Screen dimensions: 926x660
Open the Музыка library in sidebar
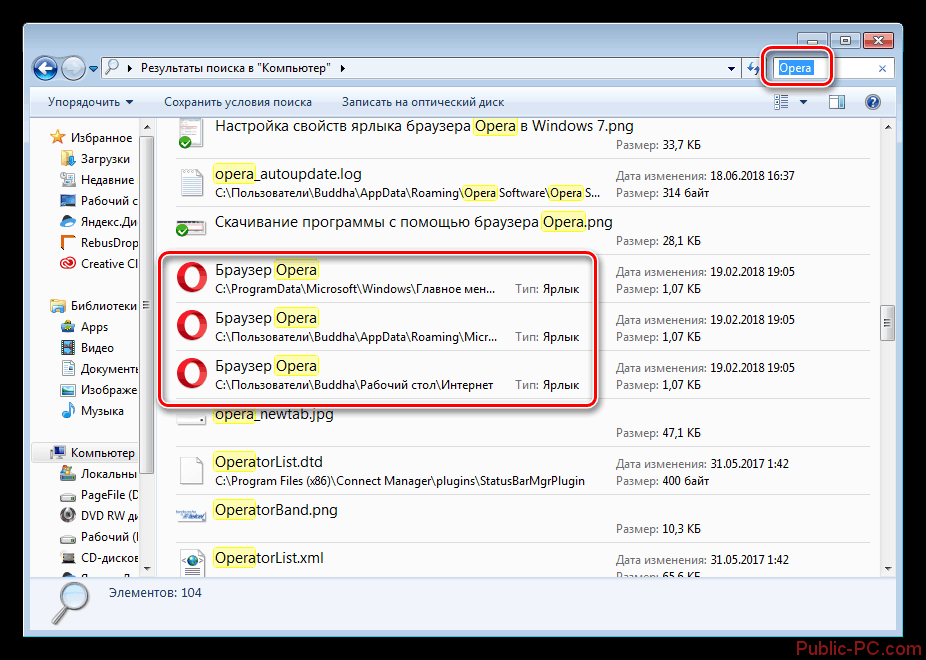102,411
